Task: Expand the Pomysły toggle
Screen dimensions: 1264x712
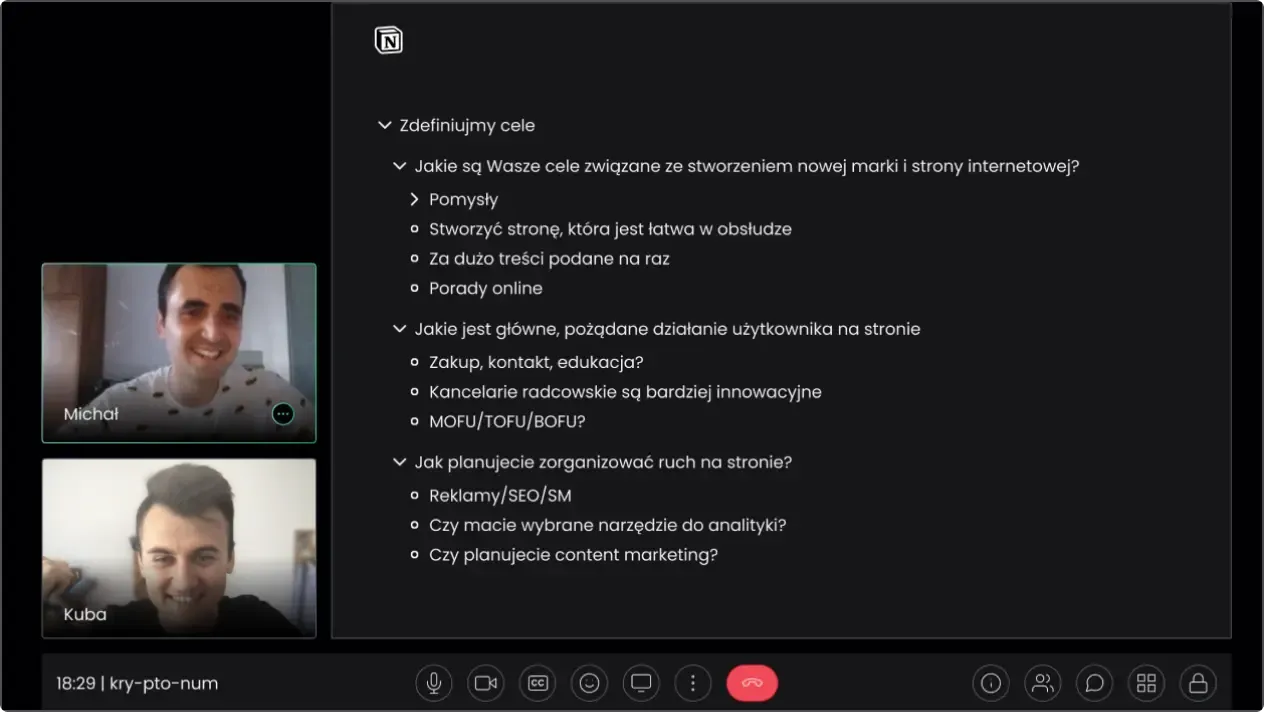Action: 414,200
